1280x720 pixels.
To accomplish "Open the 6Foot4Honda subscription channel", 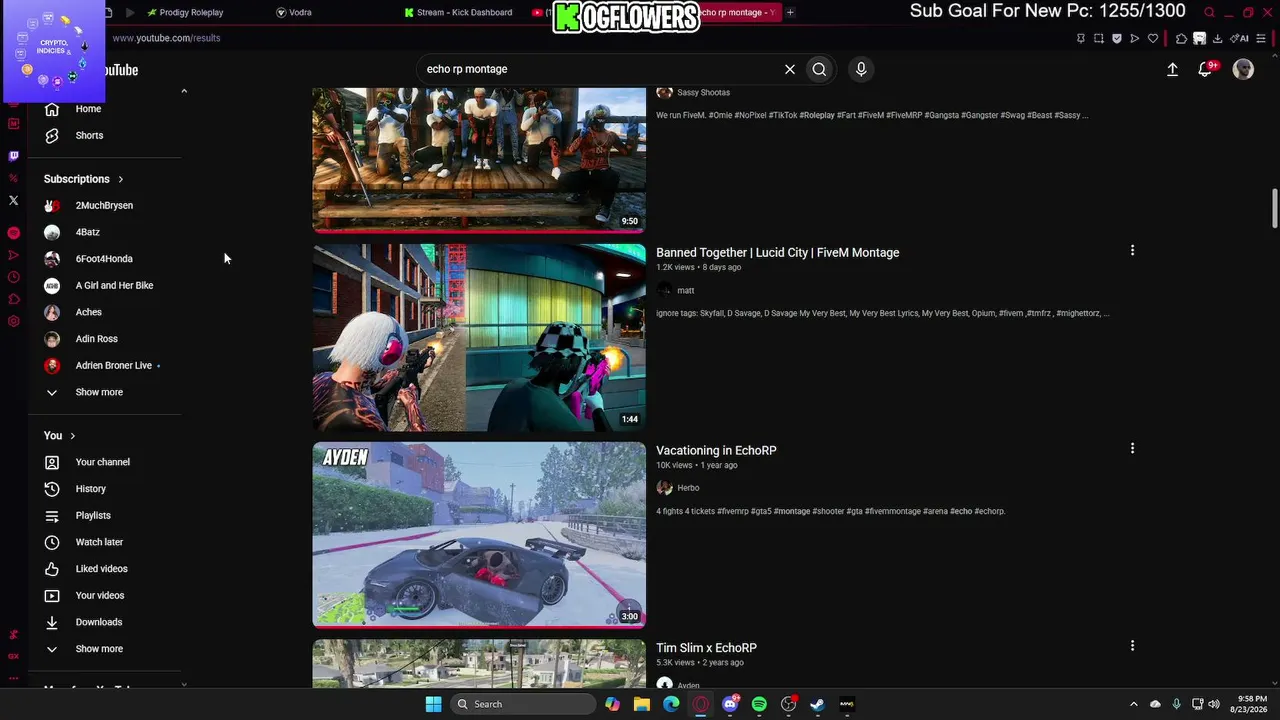I will [104, 259].
